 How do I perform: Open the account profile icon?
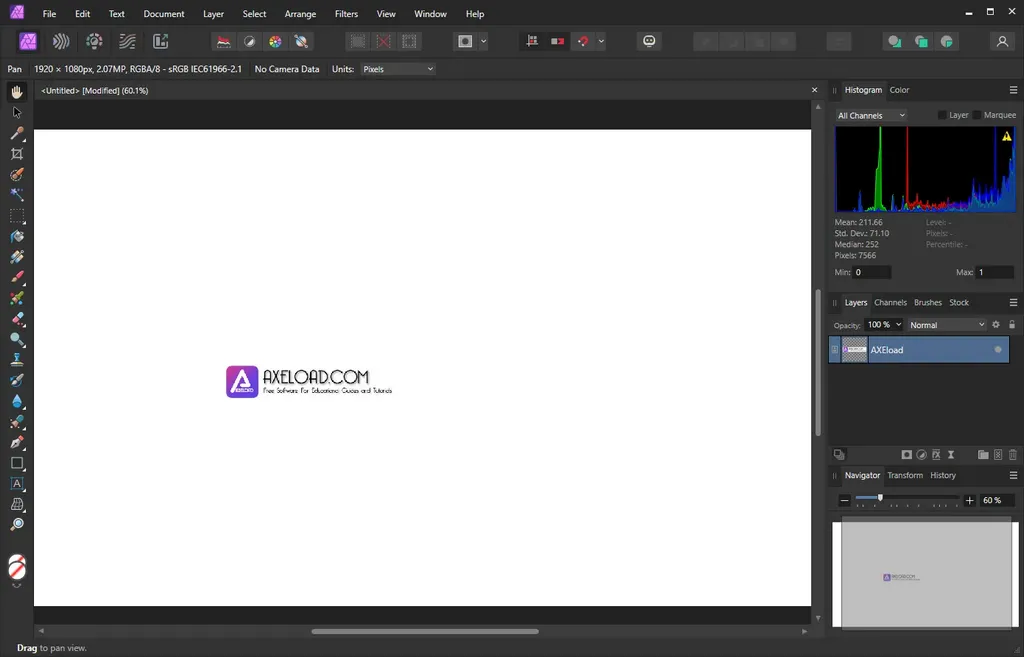(x=1002, y=41)
